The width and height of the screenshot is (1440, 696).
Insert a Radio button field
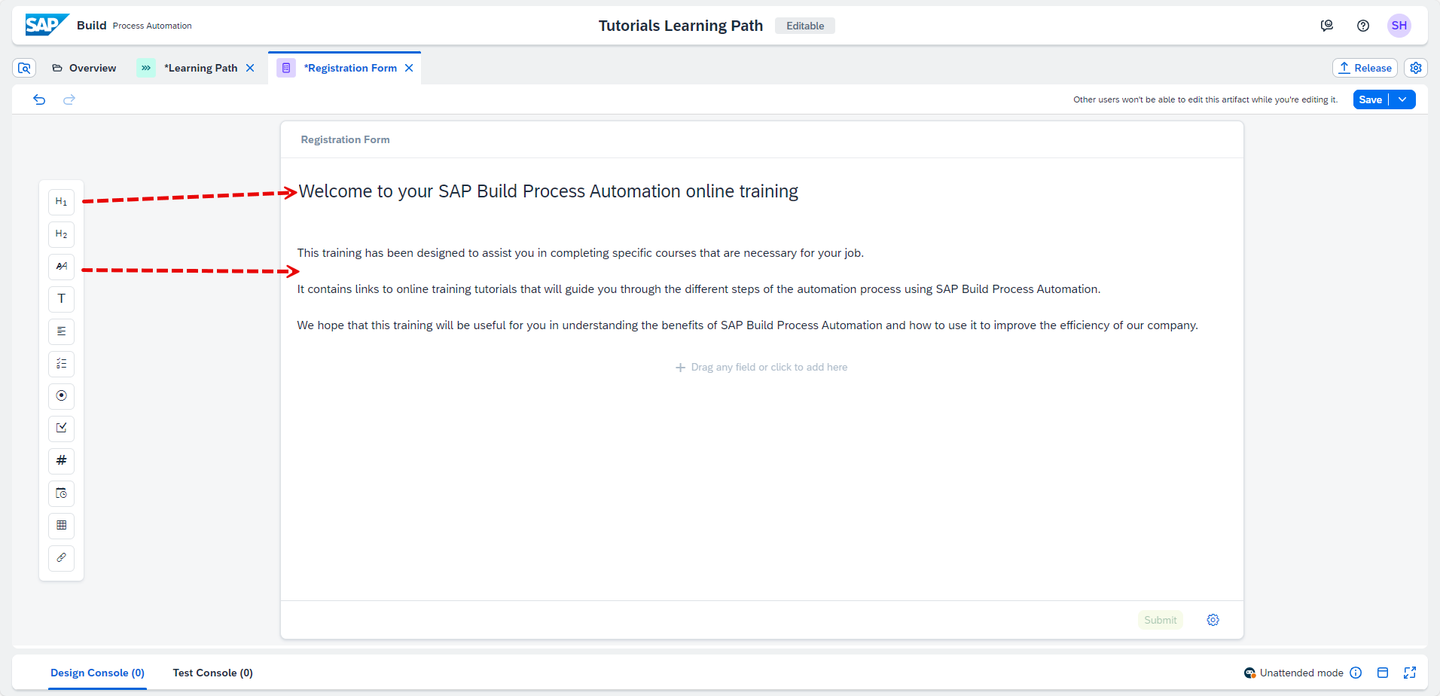tap(61, 396)
